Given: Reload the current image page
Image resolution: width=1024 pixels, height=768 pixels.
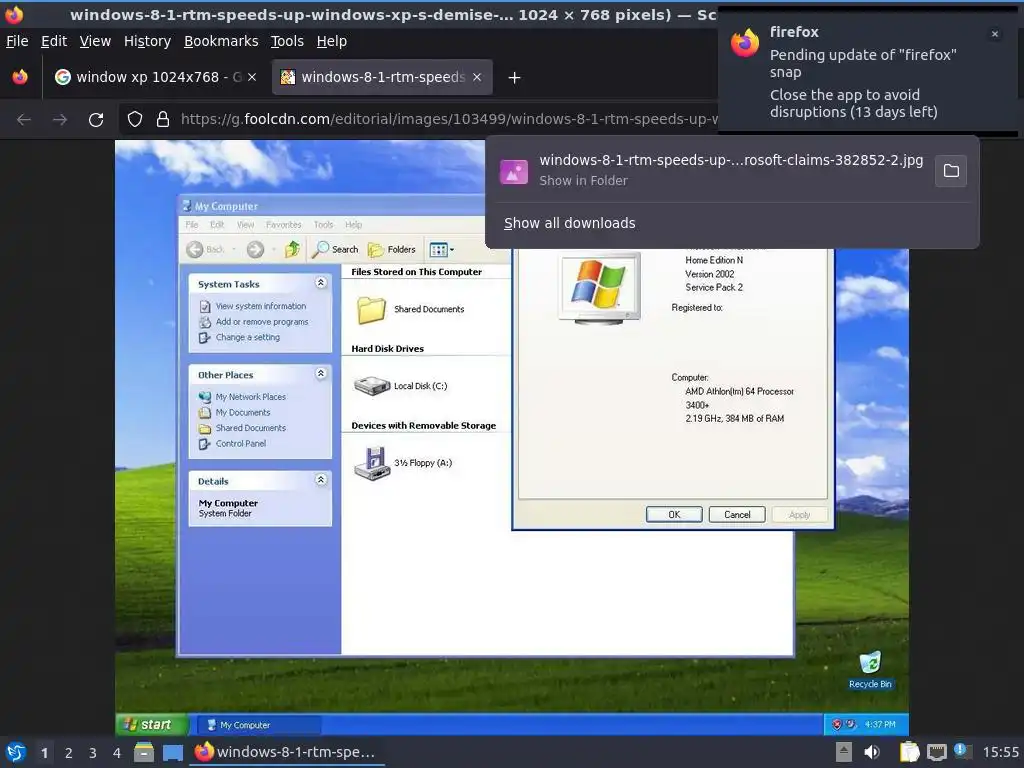Looking at the screenshot, I should click(96, 120).
